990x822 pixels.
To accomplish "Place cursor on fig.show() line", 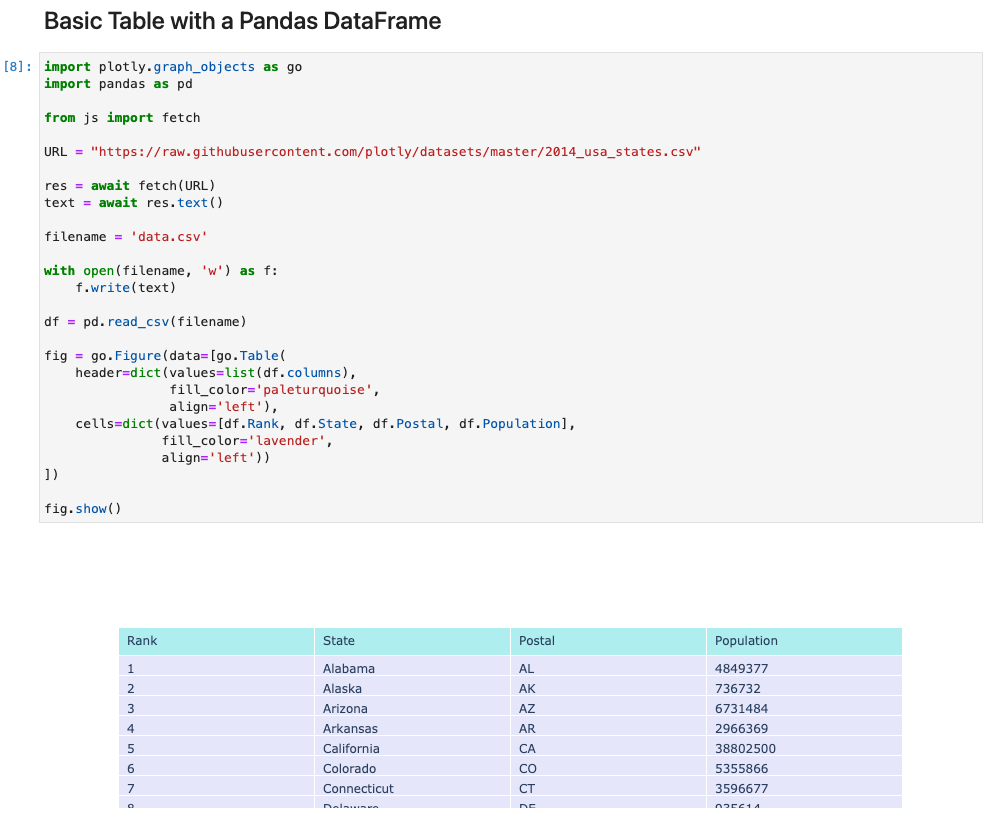I will [x=82, y=509].
